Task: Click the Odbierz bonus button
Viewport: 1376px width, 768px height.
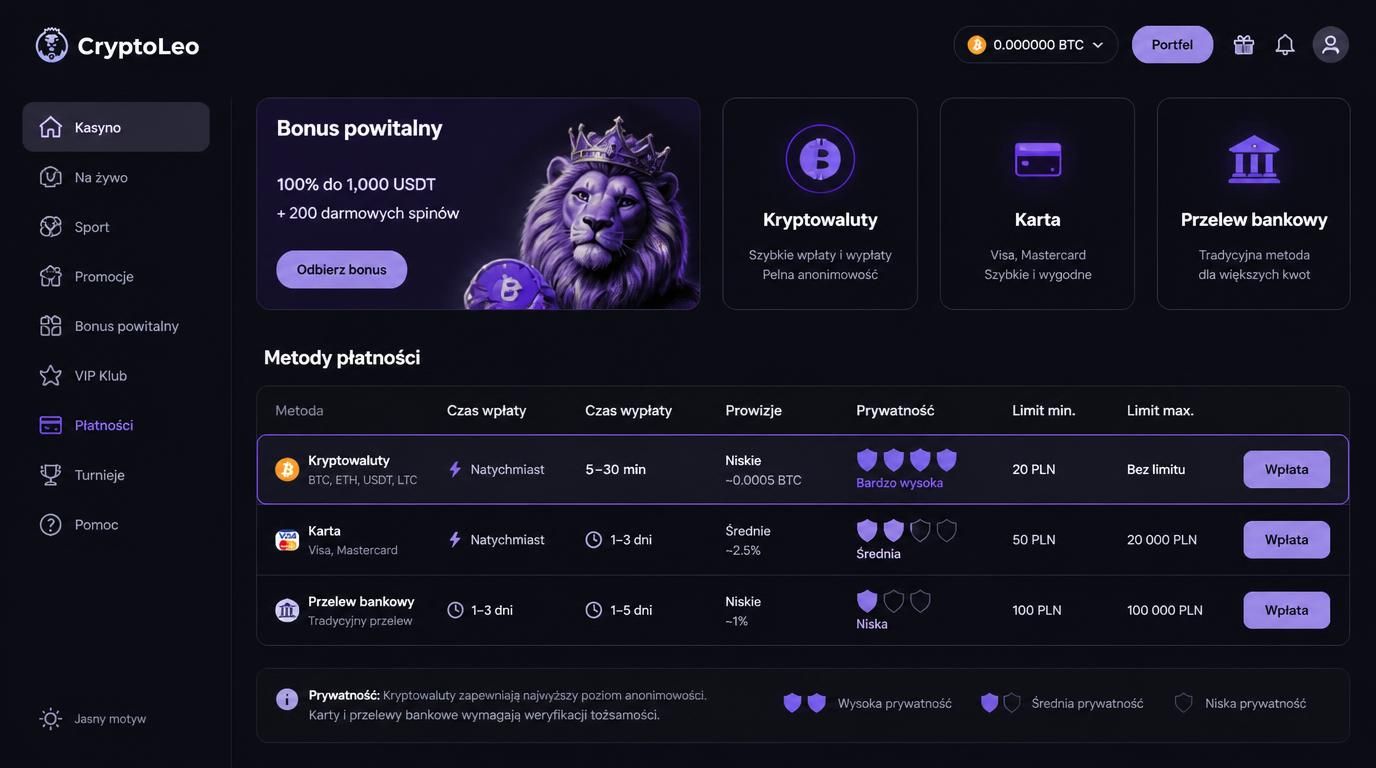Action: click(x=342, y=270)
